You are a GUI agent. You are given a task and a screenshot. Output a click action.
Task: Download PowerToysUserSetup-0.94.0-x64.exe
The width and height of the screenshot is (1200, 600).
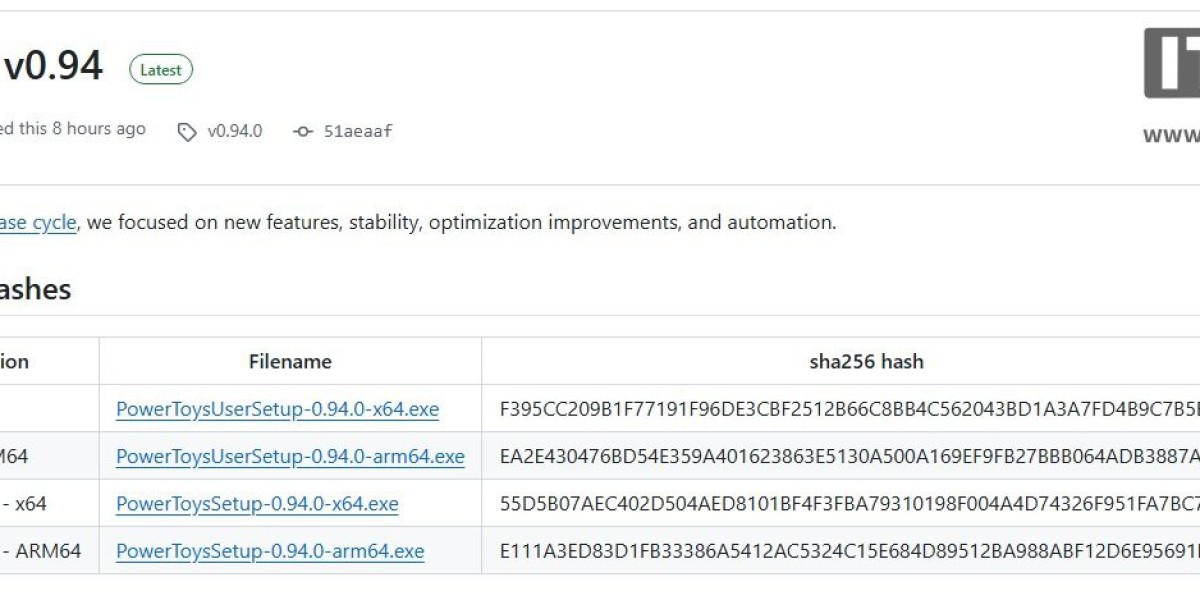coord(277,409)
